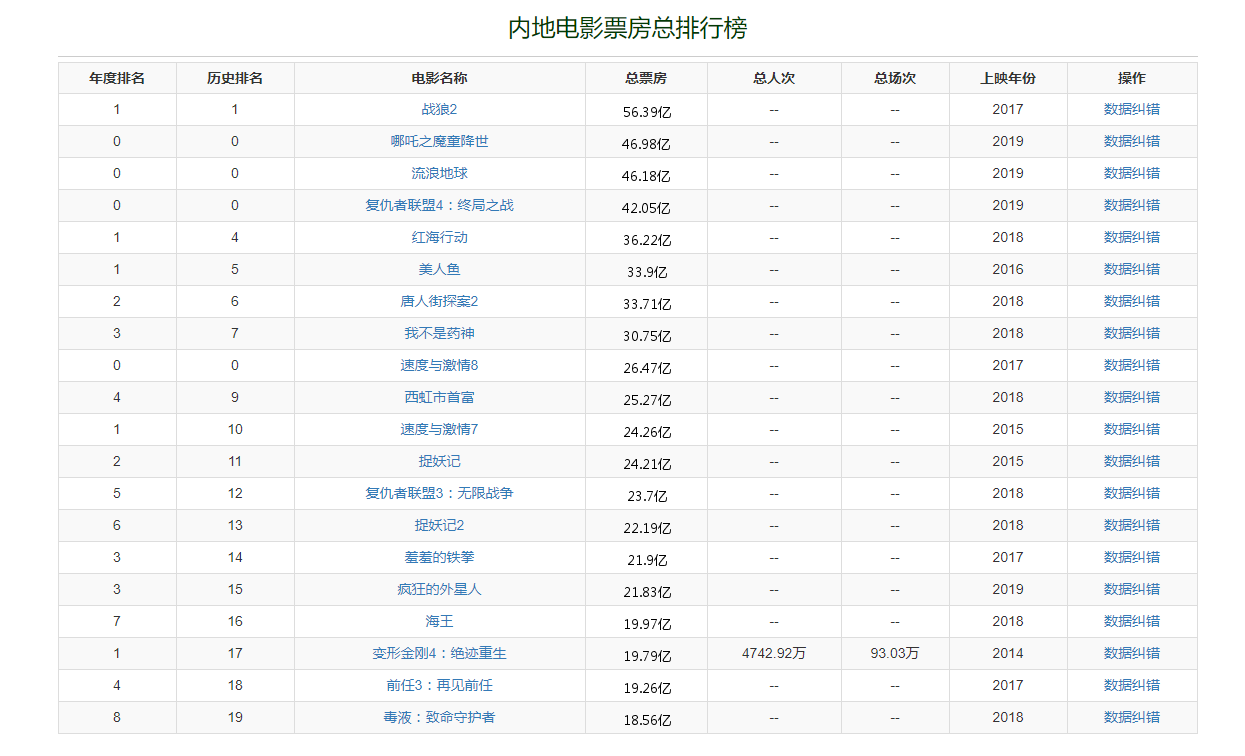Select the 93.03万 screenings value
This screenshot has width=1245, height=756.
point(895,654)
